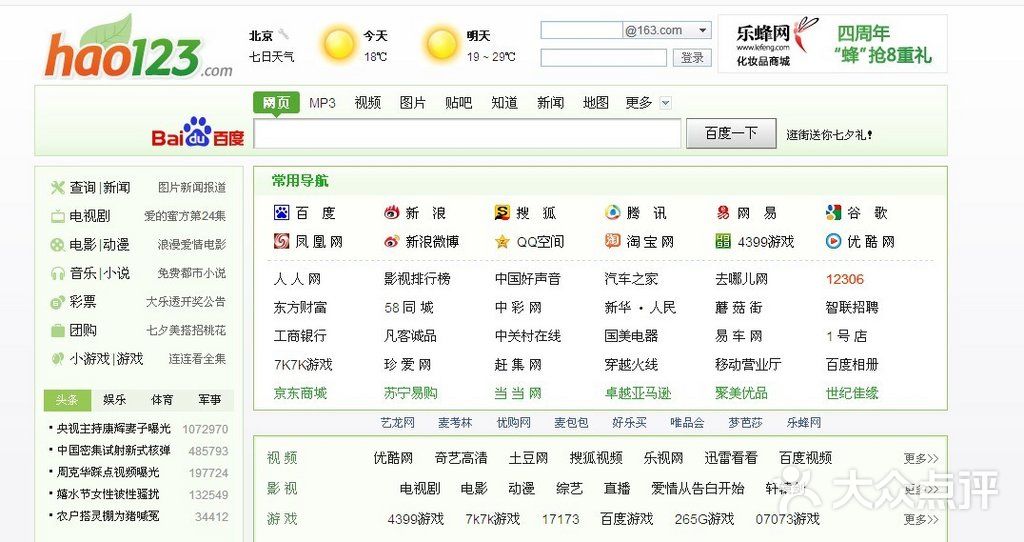Screen dimensions: 1024x542
Task: Open the 唯品会 shopping link
Action: (x=687, y=422)
